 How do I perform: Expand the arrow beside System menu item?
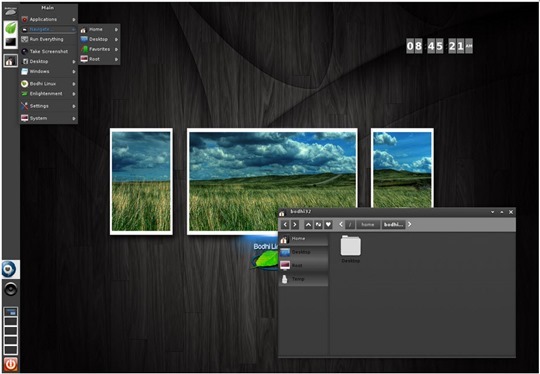(x=74, y=118)
